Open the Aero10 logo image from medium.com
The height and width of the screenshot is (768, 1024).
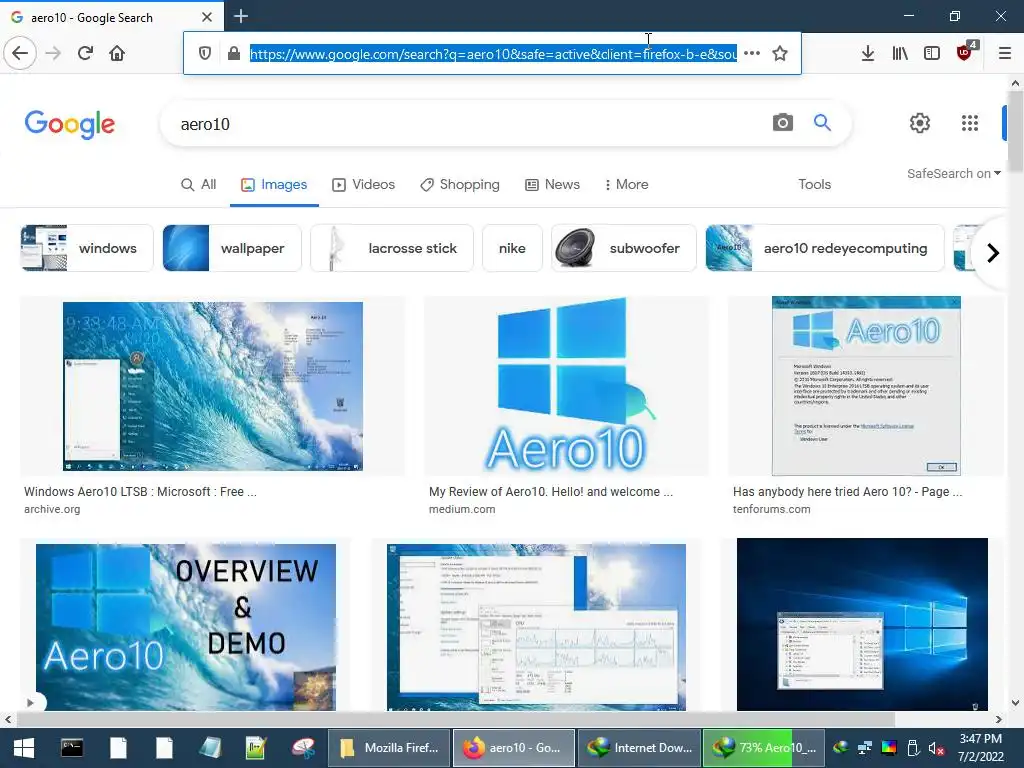[x=567, y=385]
